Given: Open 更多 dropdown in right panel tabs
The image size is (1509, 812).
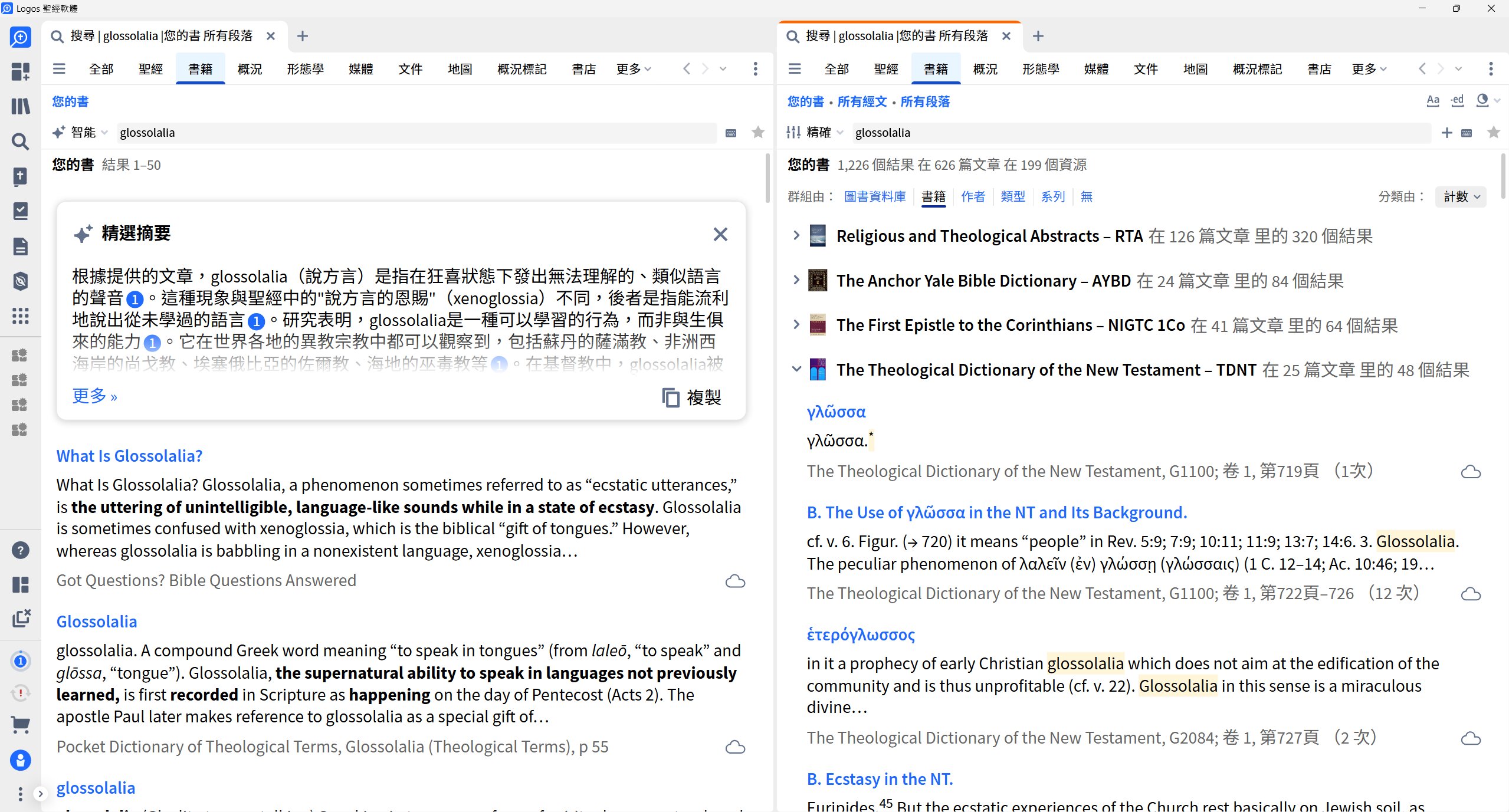Looking at the screenshot, I should [1369, 69].
